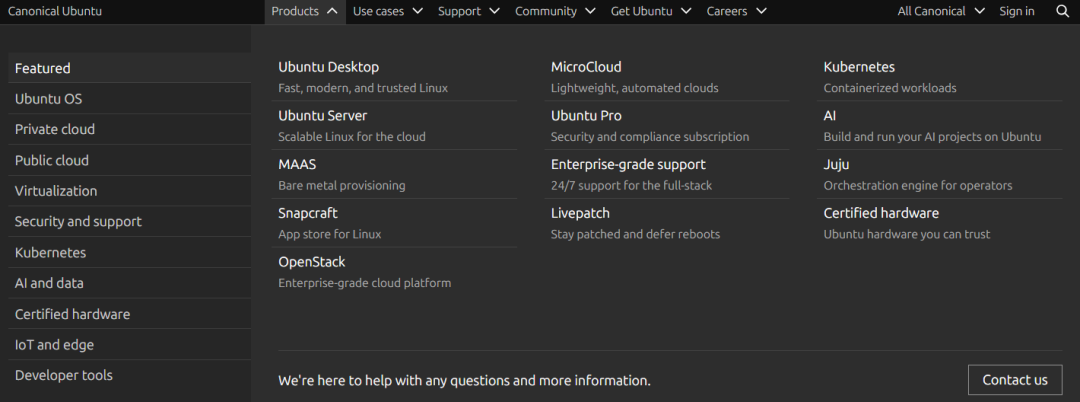Open the MicroCloud link
Viewport: 1080px width, 402px height.
586,67
